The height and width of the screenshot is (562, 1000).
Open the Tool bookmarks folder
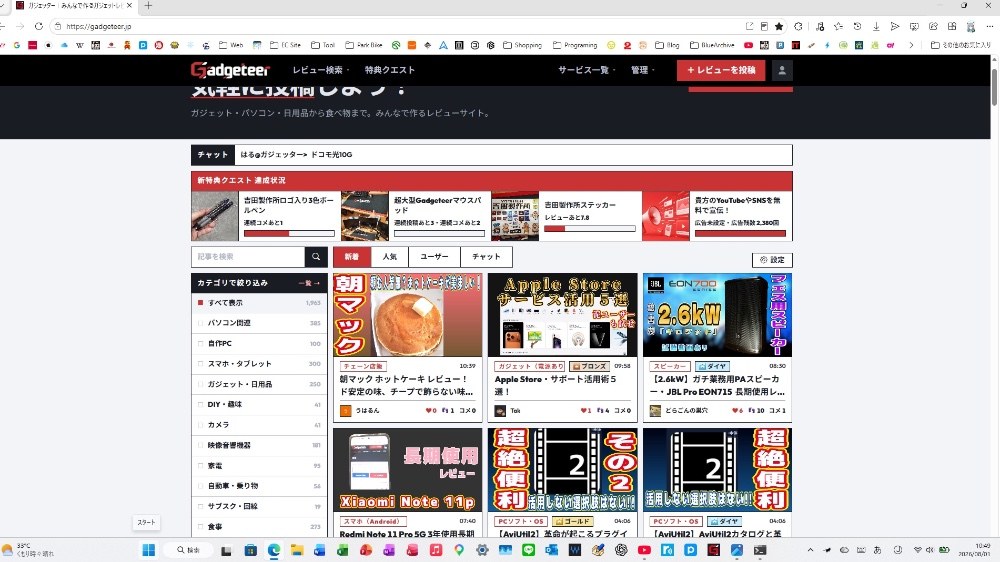point(323,45)
